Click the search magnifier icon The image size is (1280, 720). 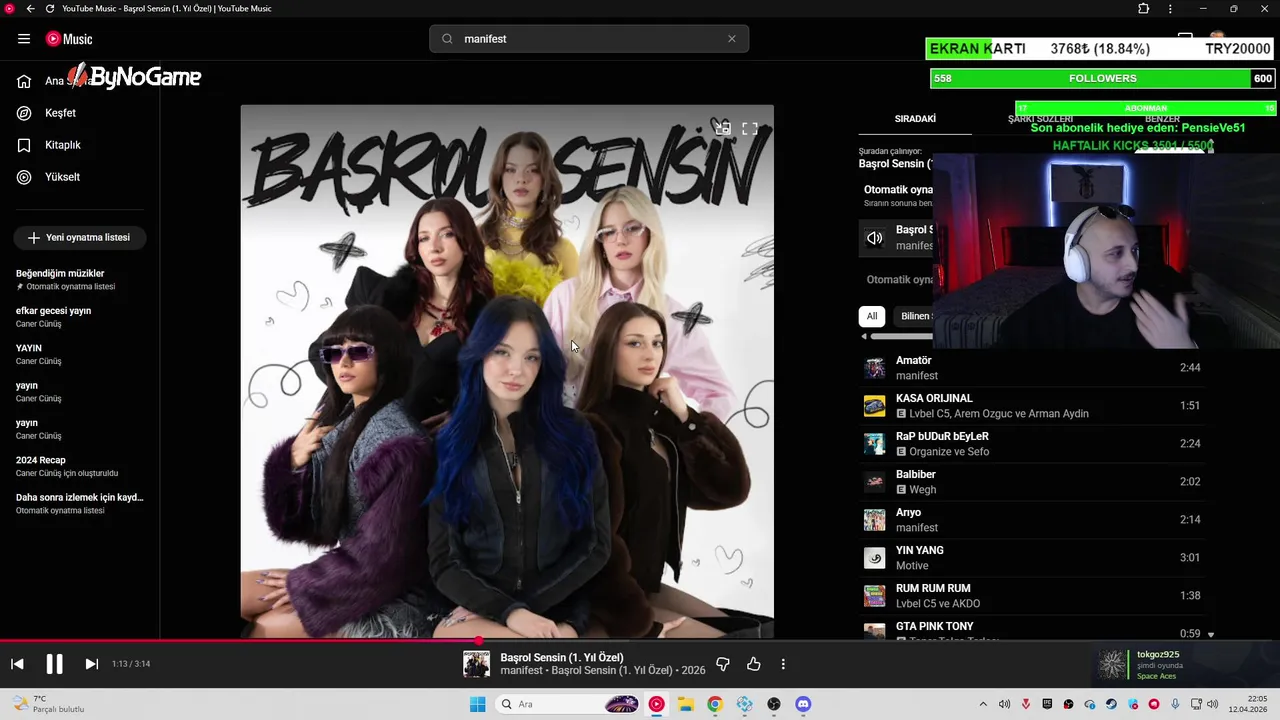(447, 39)
